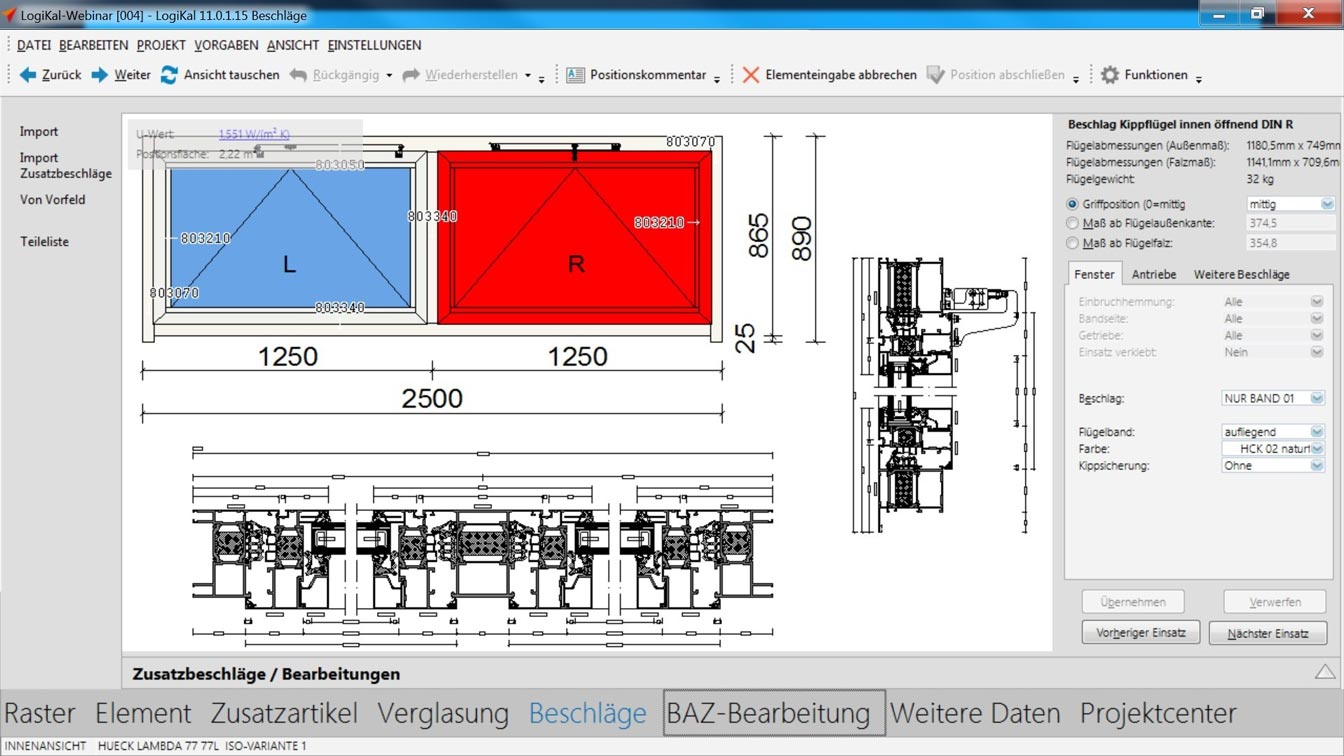Click the red X Elementeingabe abbrechen icon
The width and height of the screenshot is (1344, 756).
coord(751,75)
